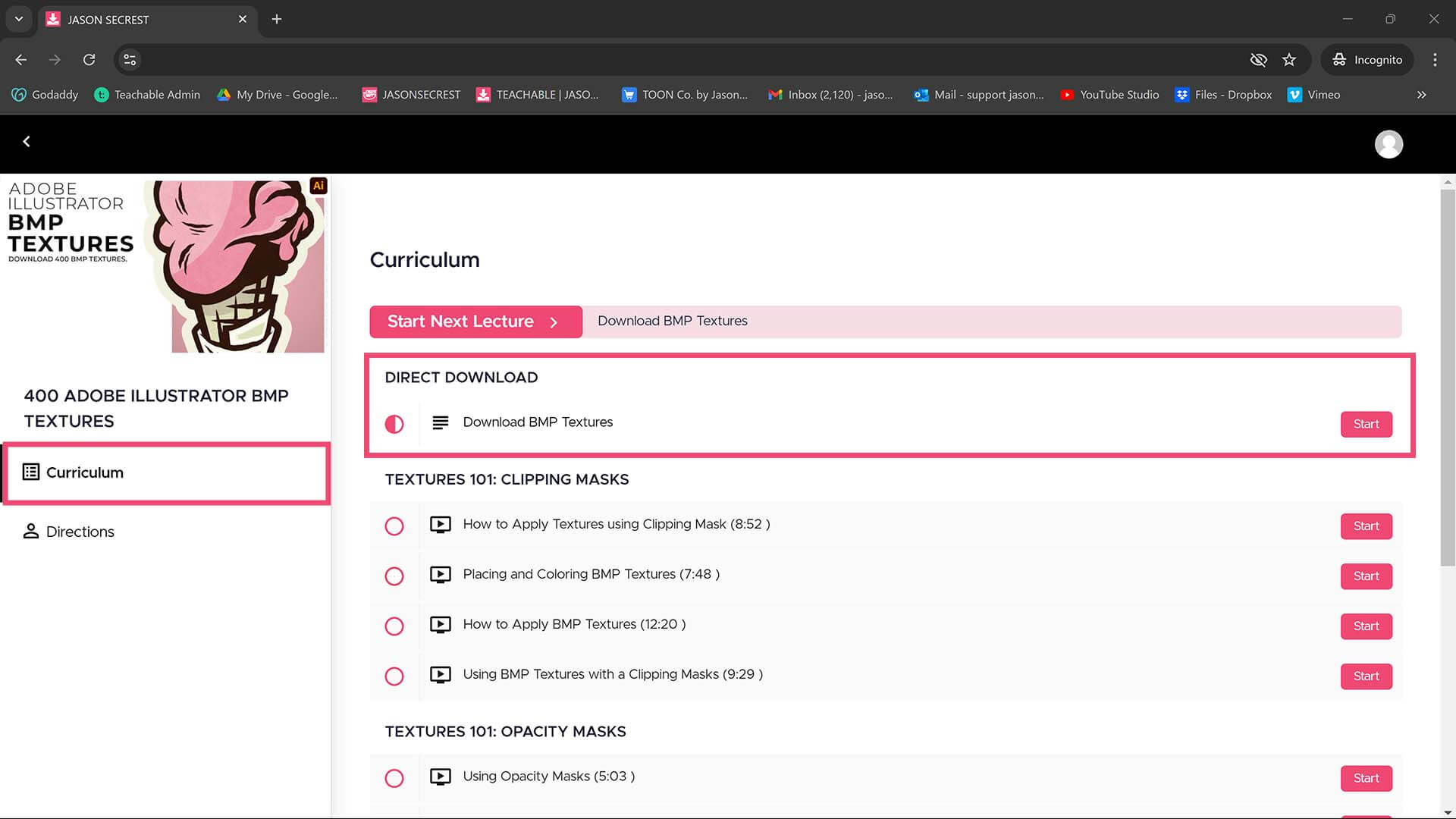Click the BMP Textures course thumbnail
This screenshot has width=1456, height=819.
click(165, 265)
